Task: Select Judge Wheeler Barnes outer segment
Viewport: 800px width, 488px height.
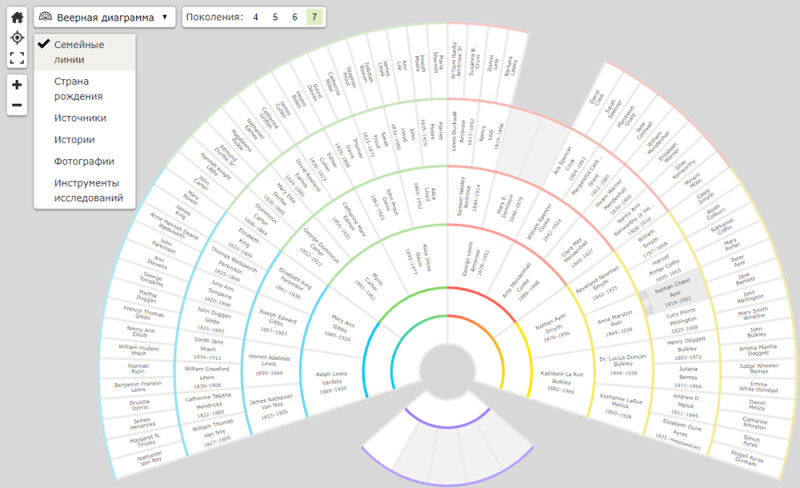Action: coord(758,368)
